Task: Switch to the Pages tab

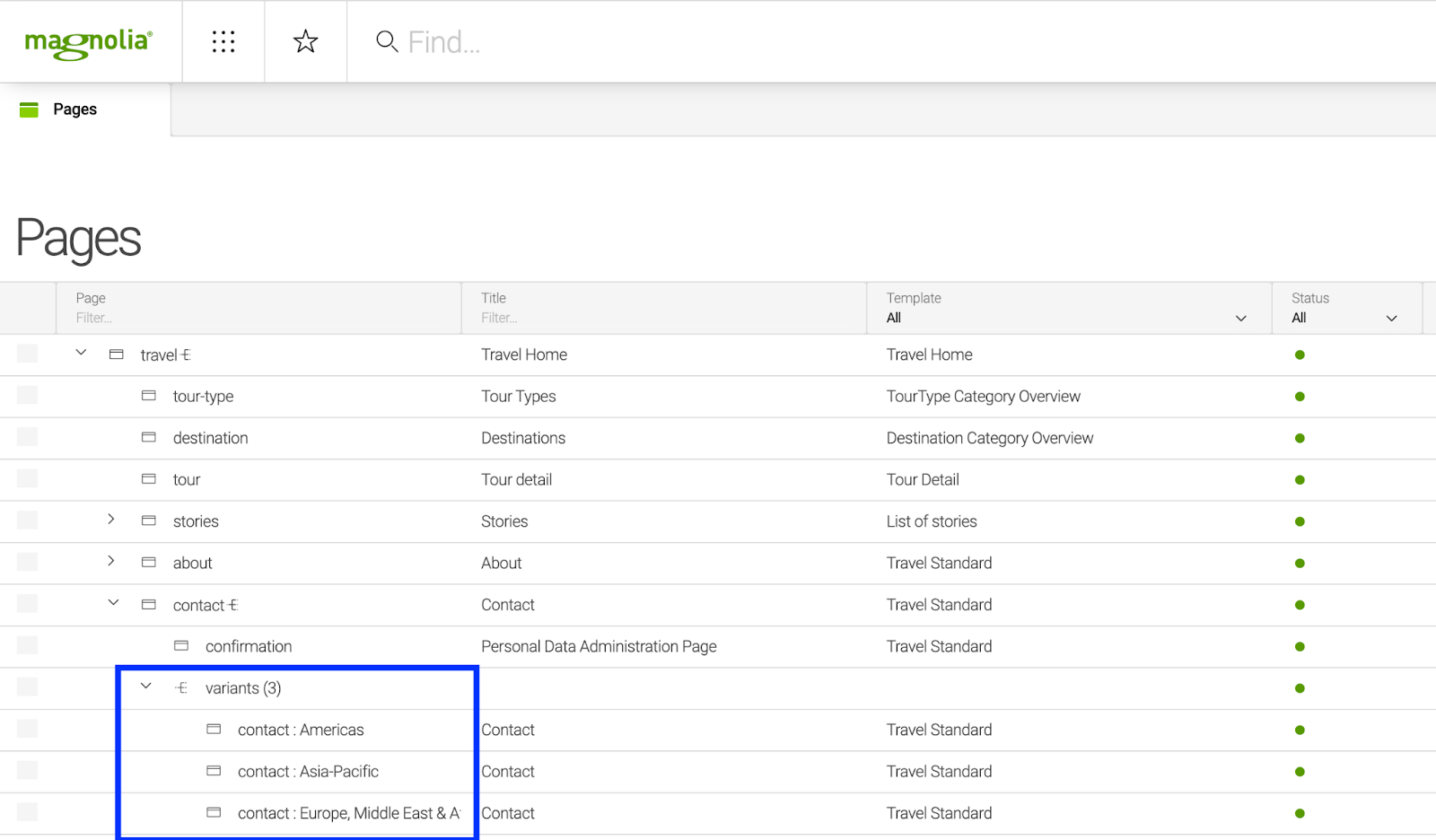Action: (x=75, y=109)
